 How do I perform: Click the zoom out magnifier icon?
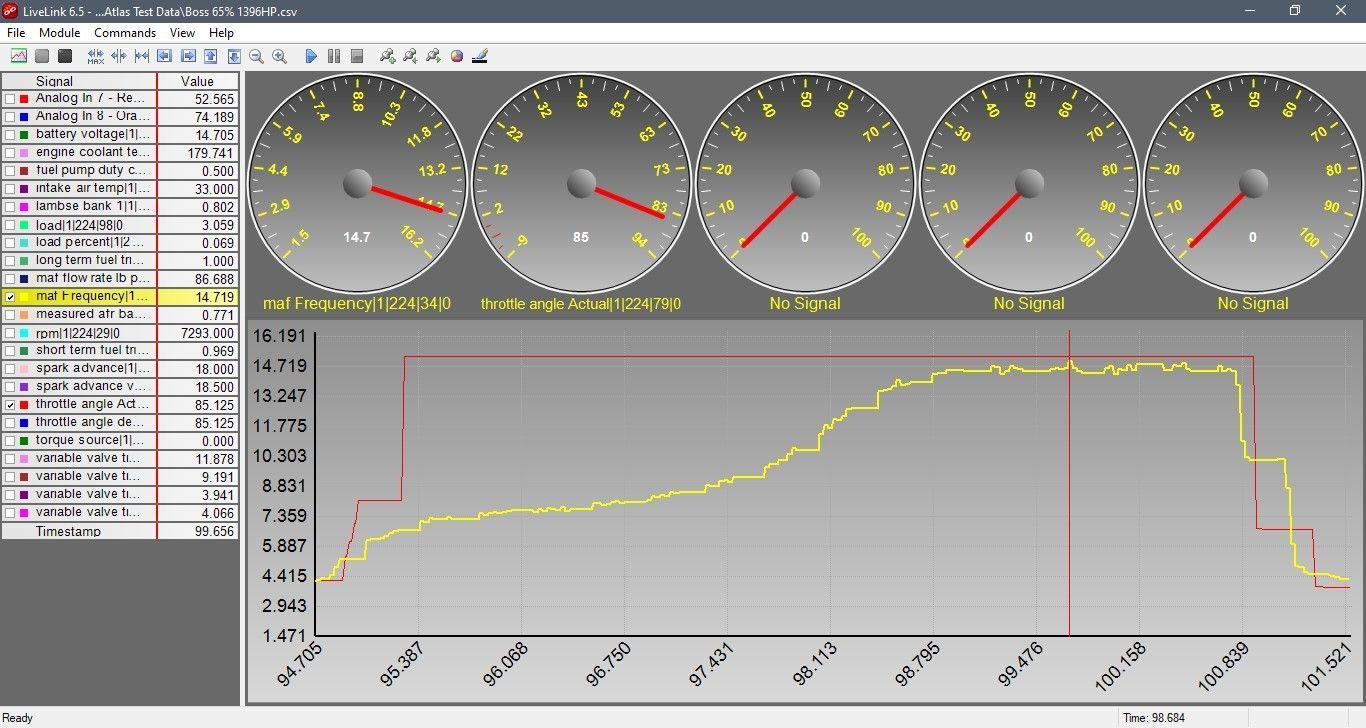tap(257, 56)
